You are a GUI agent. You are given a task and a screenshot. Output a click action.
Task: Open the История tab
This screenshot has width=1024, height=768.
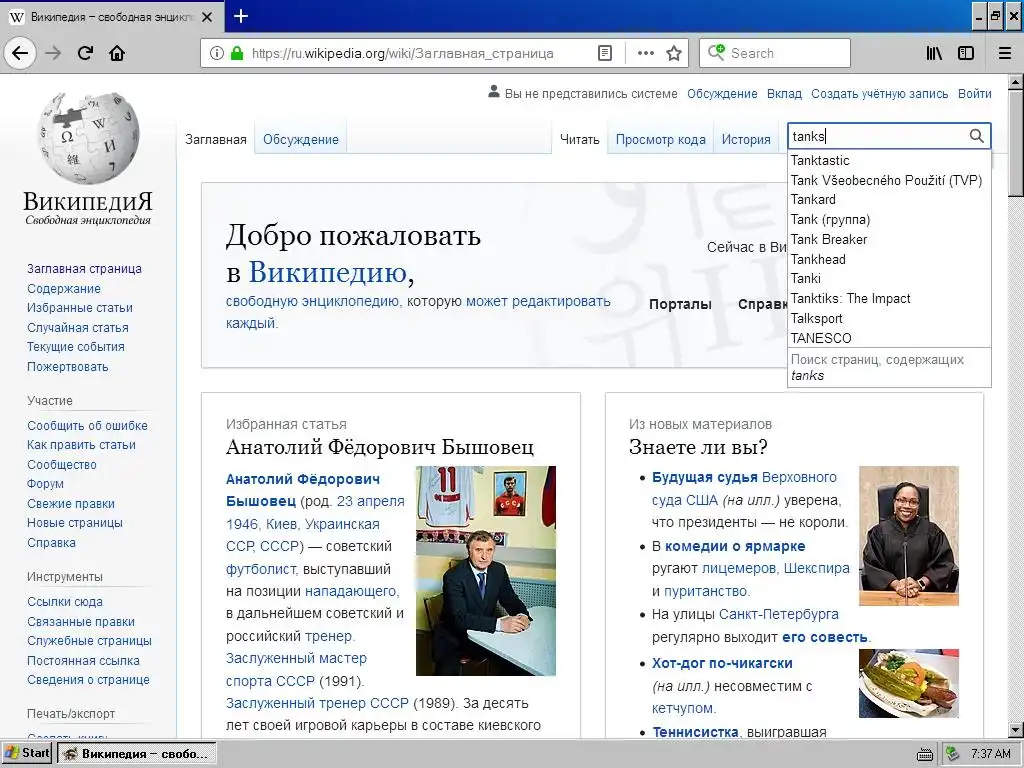(x=746, y=139)
